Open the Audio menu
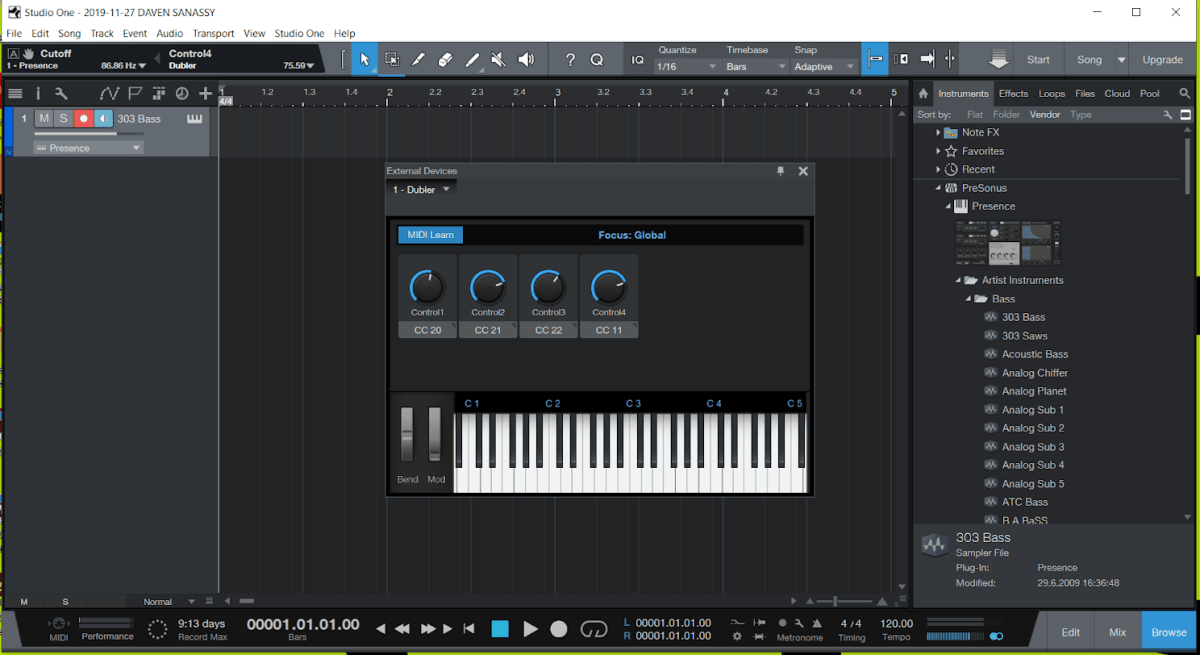 [169, 33]
